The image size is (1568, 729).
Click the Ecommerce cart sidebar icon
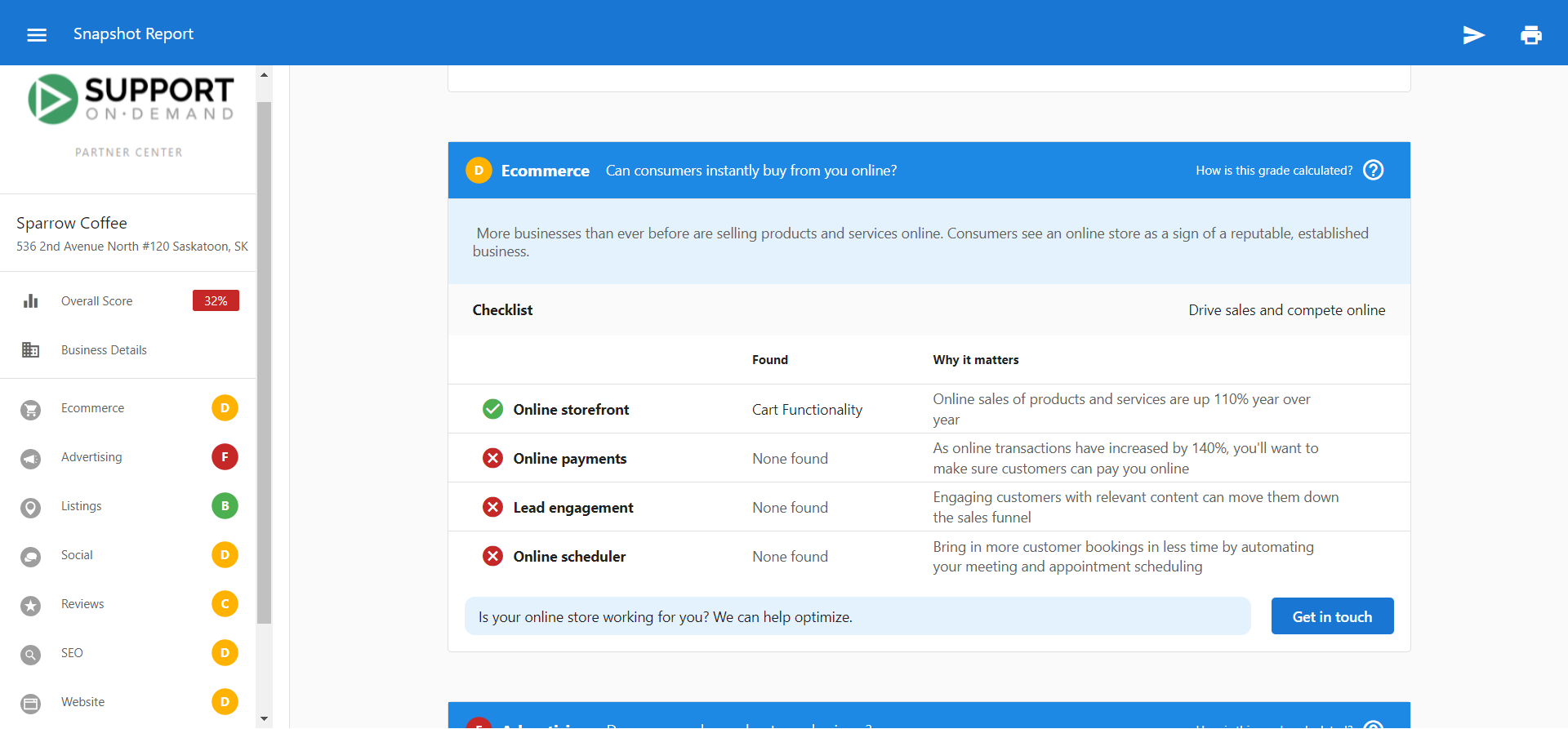[x=31, y=410]
